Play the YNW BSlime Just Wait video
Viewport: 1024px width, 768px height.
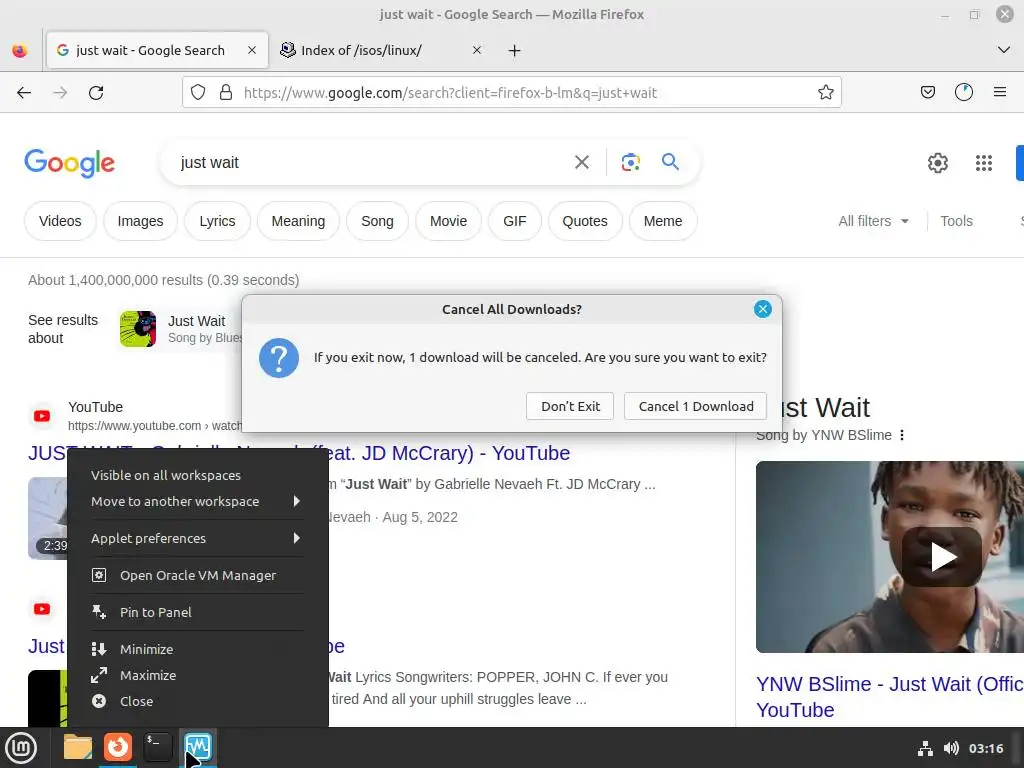[x=941, y=557]
